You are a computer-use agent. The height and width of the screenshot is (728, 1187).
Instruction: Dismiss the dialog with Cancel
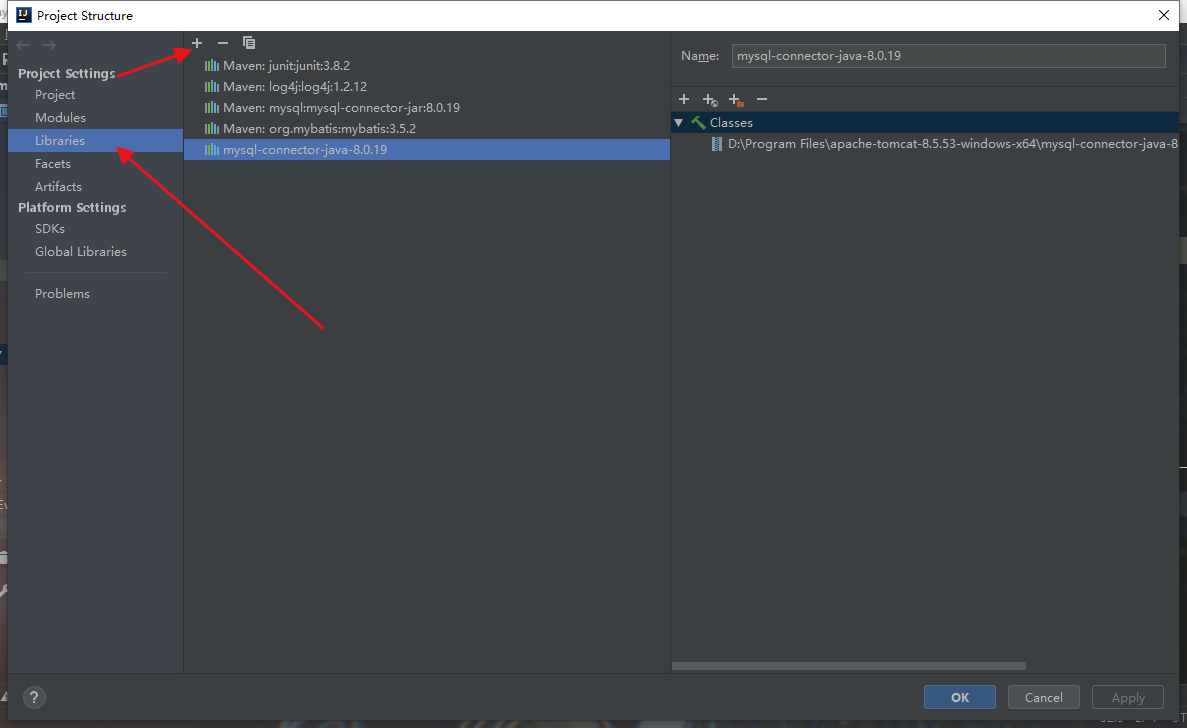click(1043, 697)
